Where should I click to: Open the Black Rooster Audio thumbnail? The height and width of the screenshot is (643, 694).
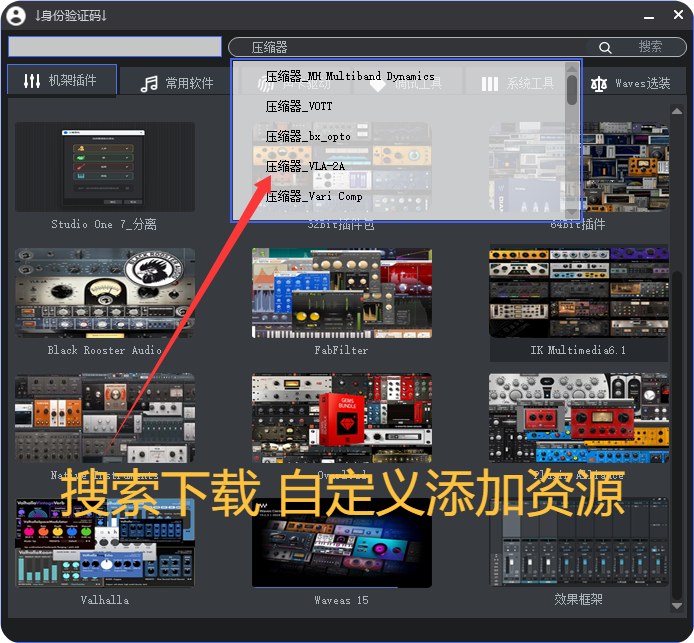pyautogui.click(x=105, y=293)
